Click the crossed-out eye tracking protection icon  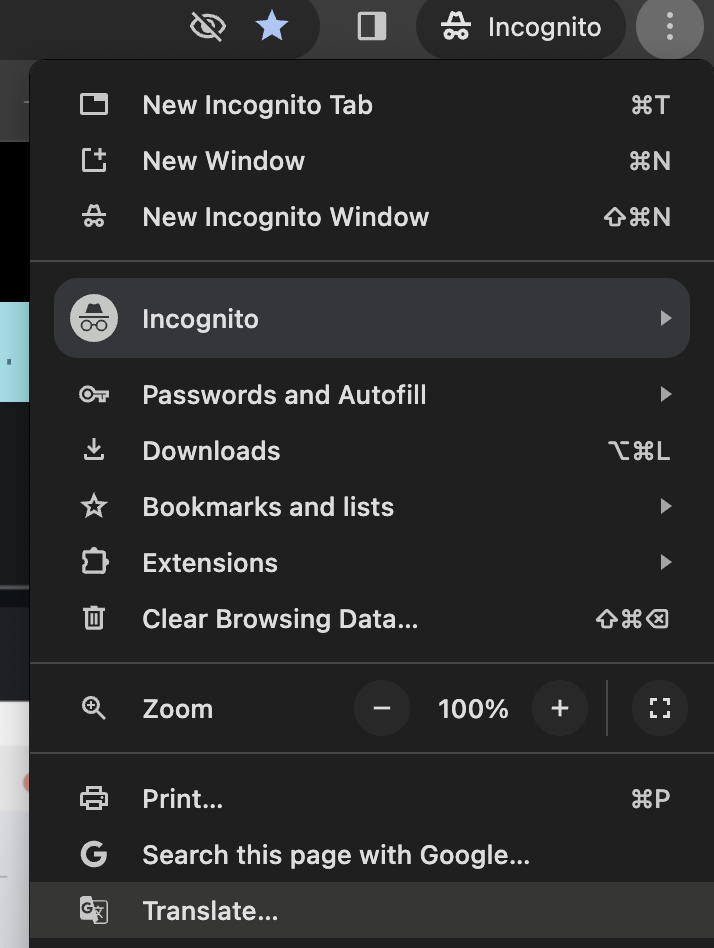point(207,27)
